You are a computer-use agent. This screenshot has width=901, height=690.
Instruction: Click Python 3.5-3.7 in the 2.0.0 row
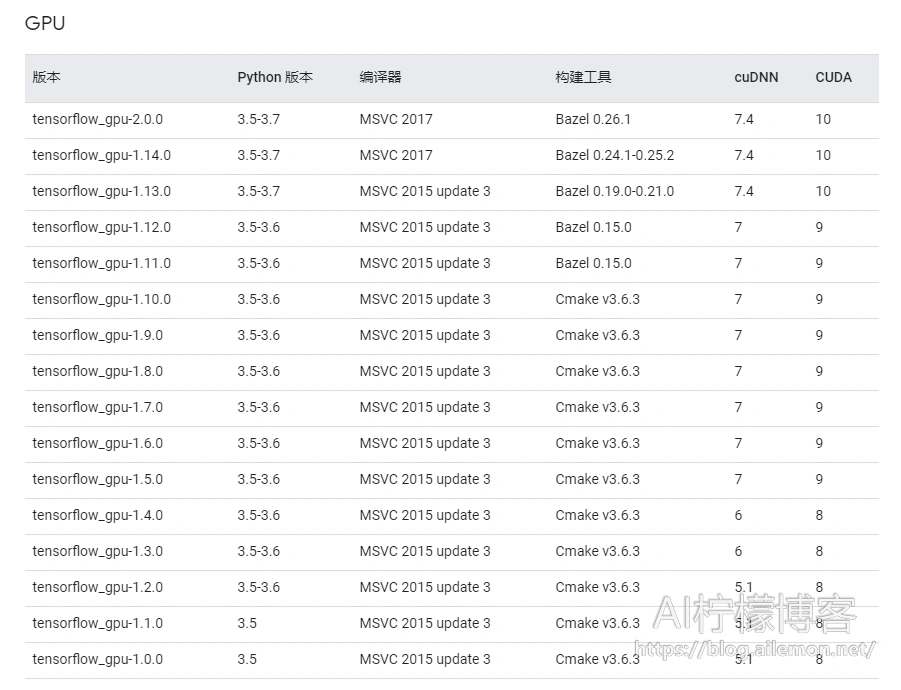pyautogui.click(x=259, y=120)
